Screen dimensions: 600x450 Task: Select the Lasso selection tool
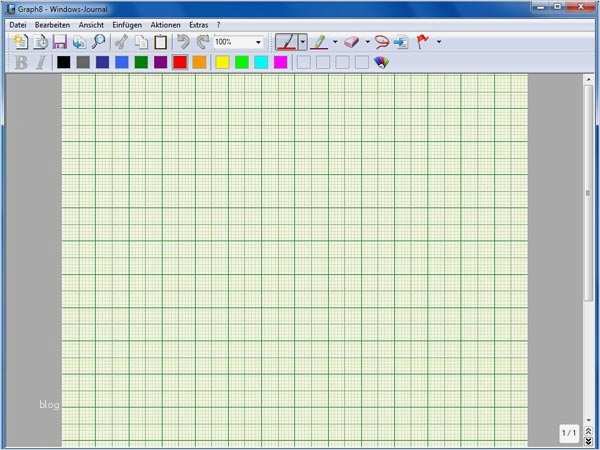point(382,42)
